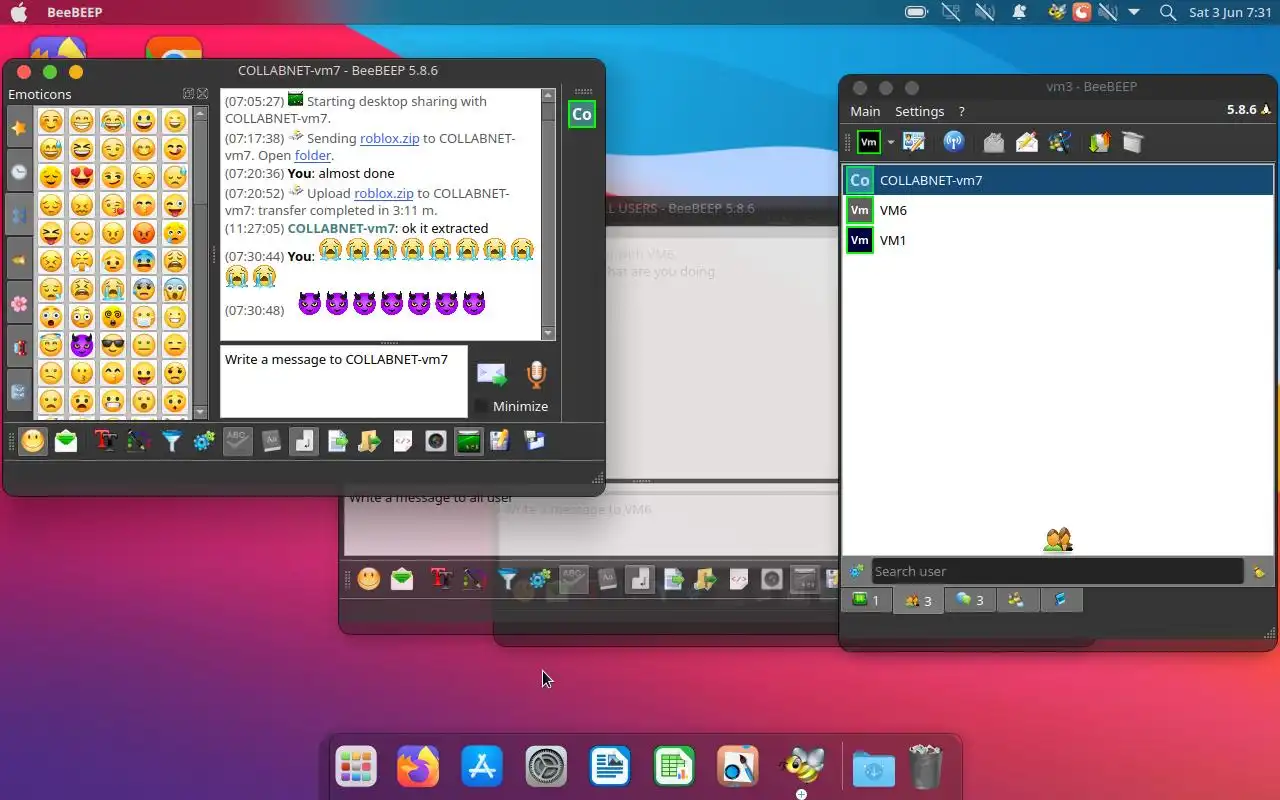Click the notepad with pencil icon in chat toolbar
The image size is (1280, 800).
pos(500,441)
